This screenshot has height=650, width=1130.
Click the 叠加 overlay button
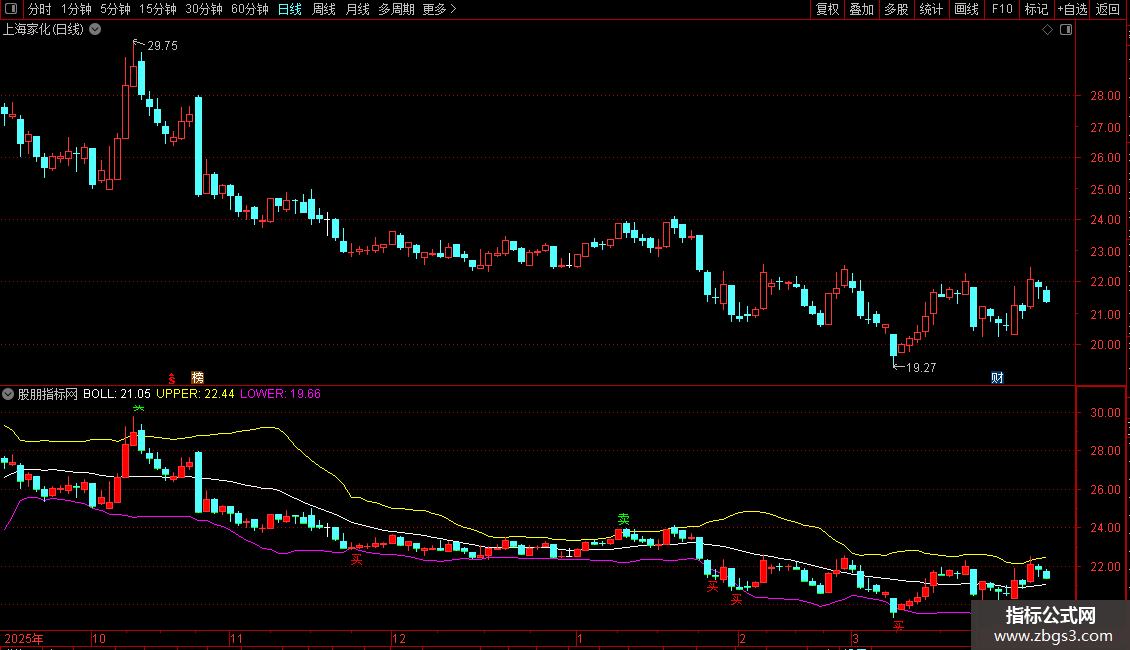point(861,9)
